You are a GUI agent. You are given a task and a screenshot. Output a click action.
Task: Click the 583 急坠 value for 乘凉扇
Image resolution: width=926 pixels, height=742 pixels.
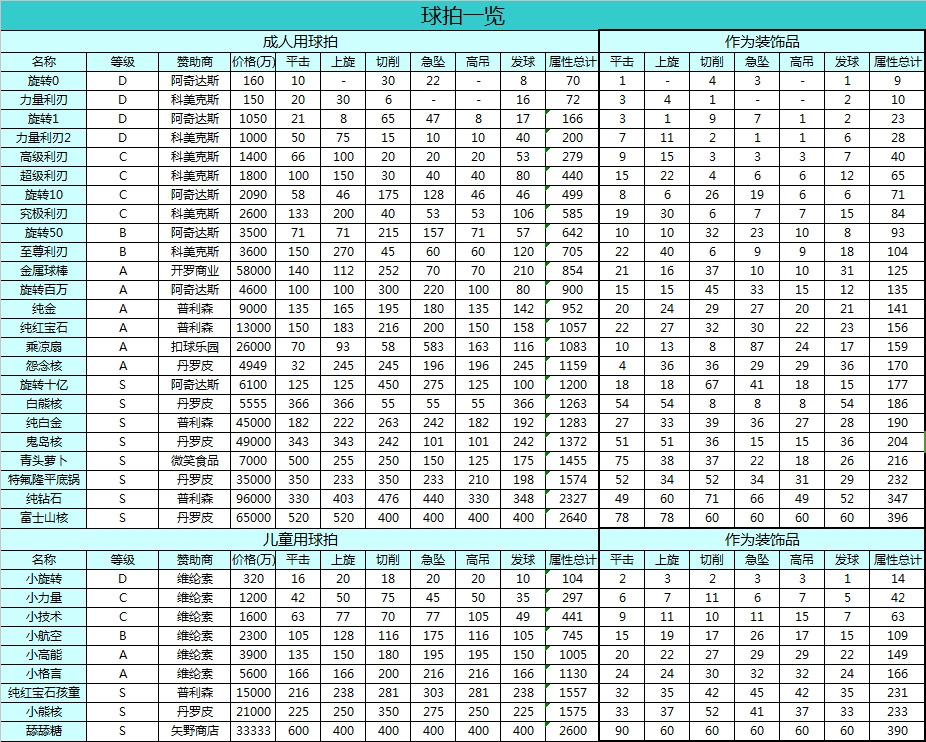[x=433, y=346]
